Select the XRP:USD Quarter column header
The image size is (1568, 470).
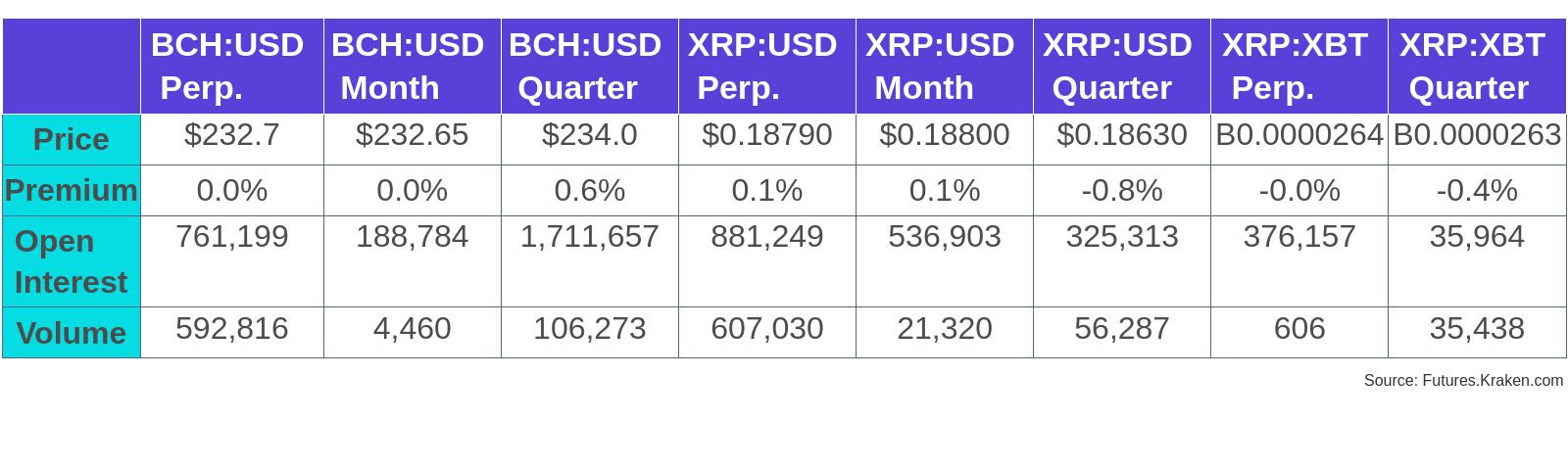pos(1121,67)
